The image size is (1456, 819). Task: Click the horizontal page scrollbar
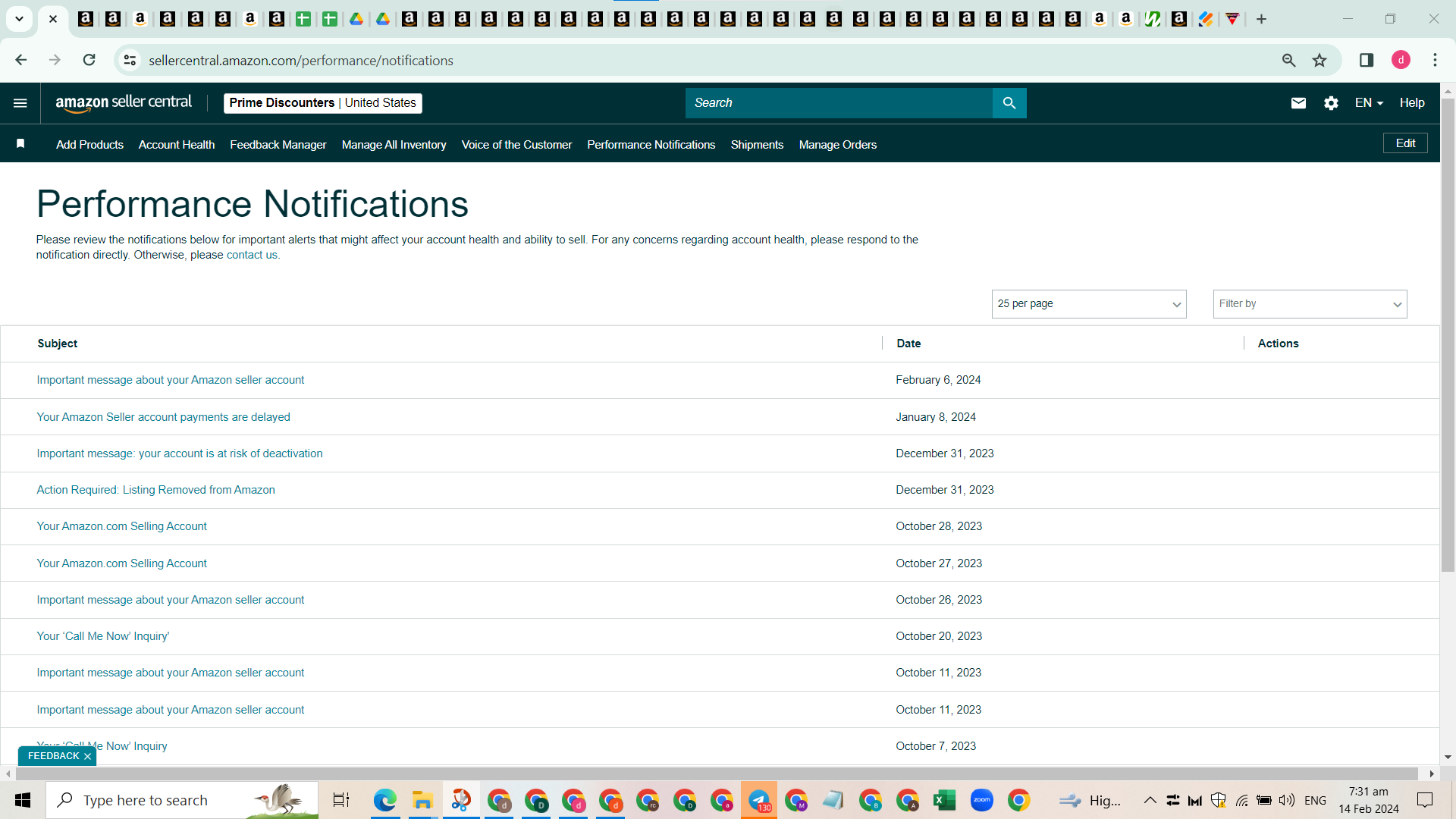pos(717,773)
